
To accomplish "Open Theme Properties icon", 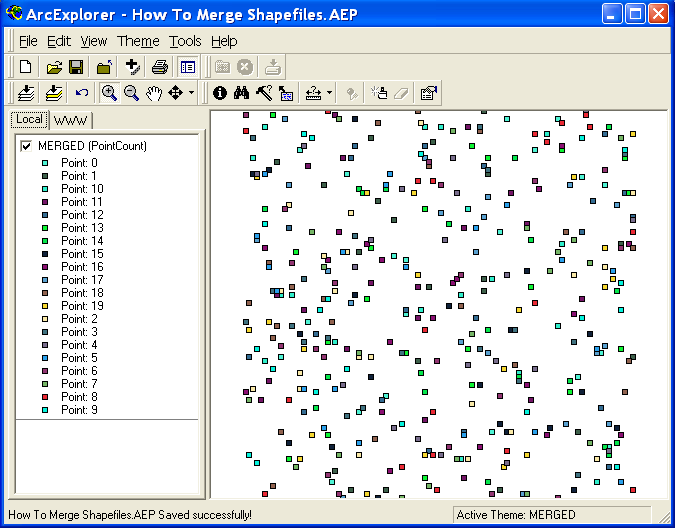I will click(429, 93).
